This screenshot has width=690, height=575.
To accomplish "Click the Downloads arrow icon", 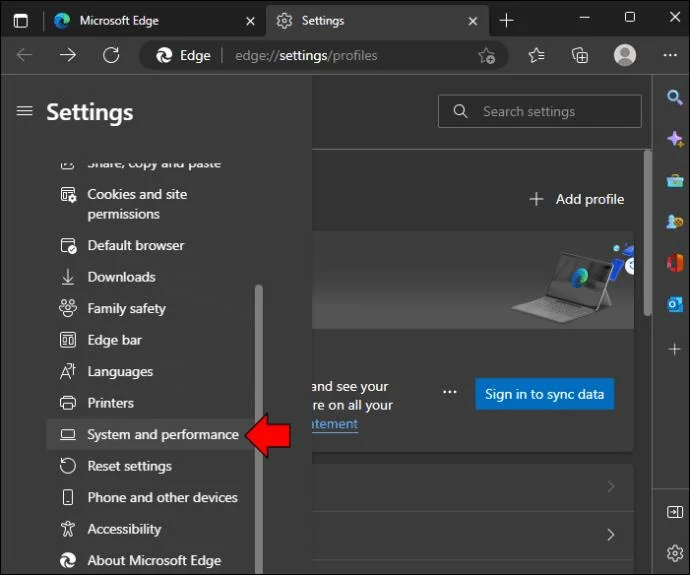I will pyautogui.click(x=68, y=277).
